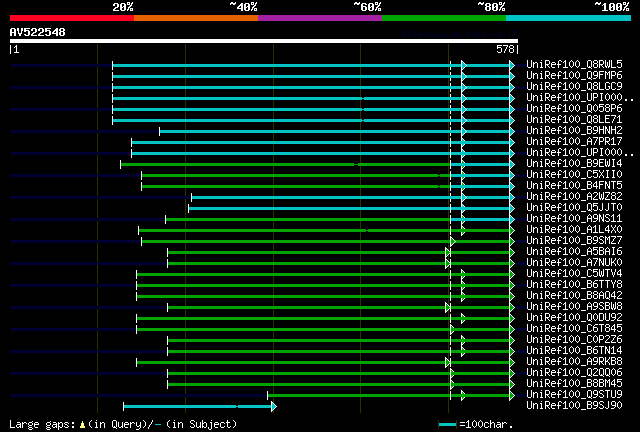This screenshot has width=640, height=432.
Task: Open hit UniRef100_Q8LE71 label
Action: tap(574, 120)
